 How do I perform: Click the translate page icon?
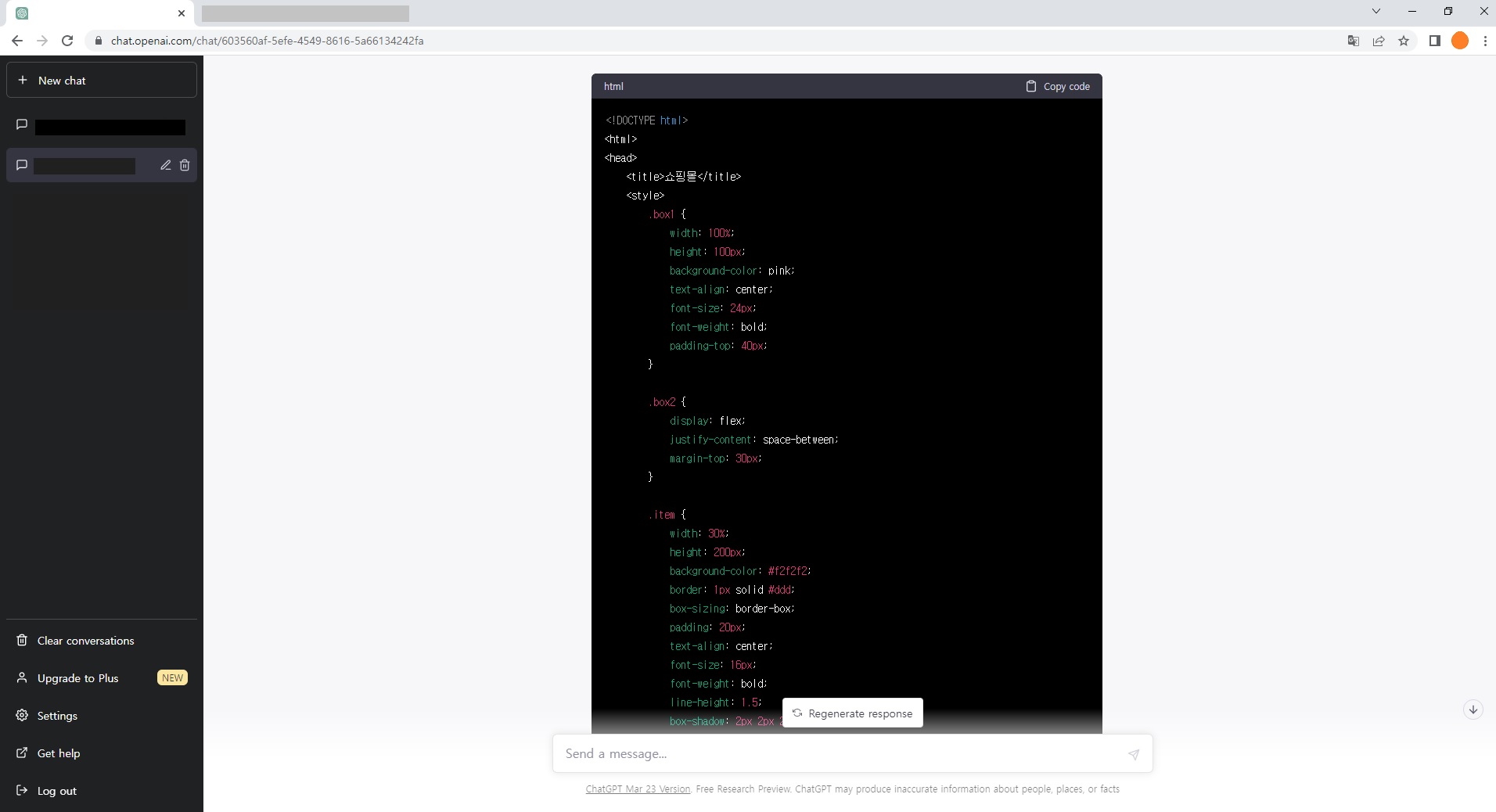click(x=1354, y=41)
